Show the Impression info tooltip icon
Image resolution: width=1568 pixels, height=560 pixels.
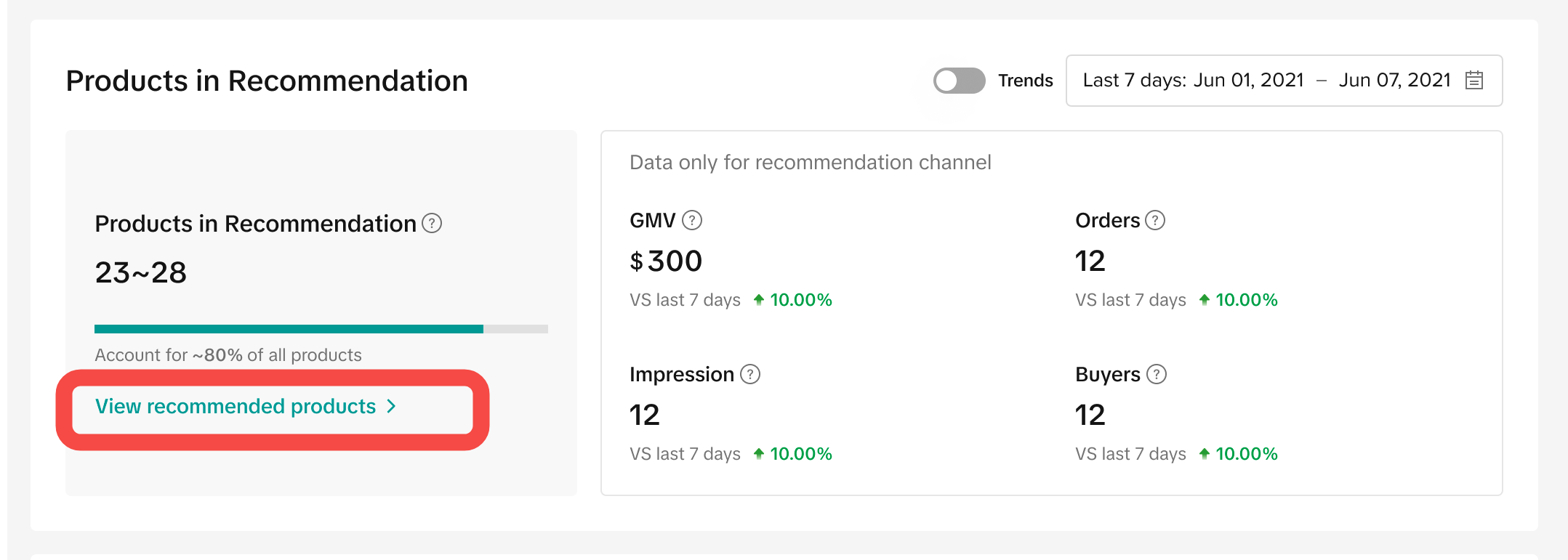point(750,374)
